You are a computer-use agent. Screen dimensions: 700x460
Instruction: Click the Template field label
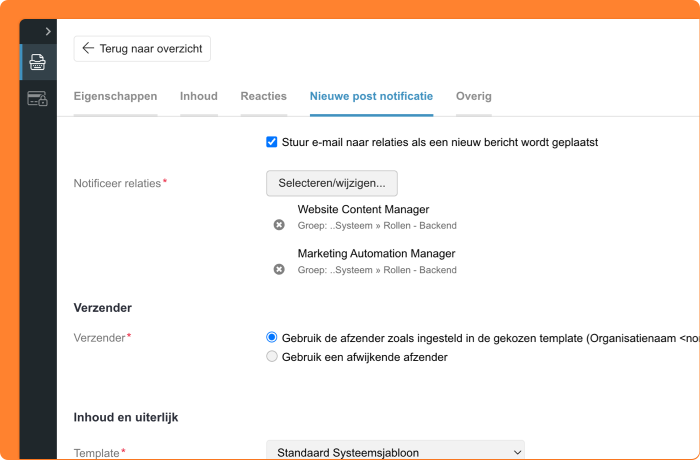tap(96, 453)
